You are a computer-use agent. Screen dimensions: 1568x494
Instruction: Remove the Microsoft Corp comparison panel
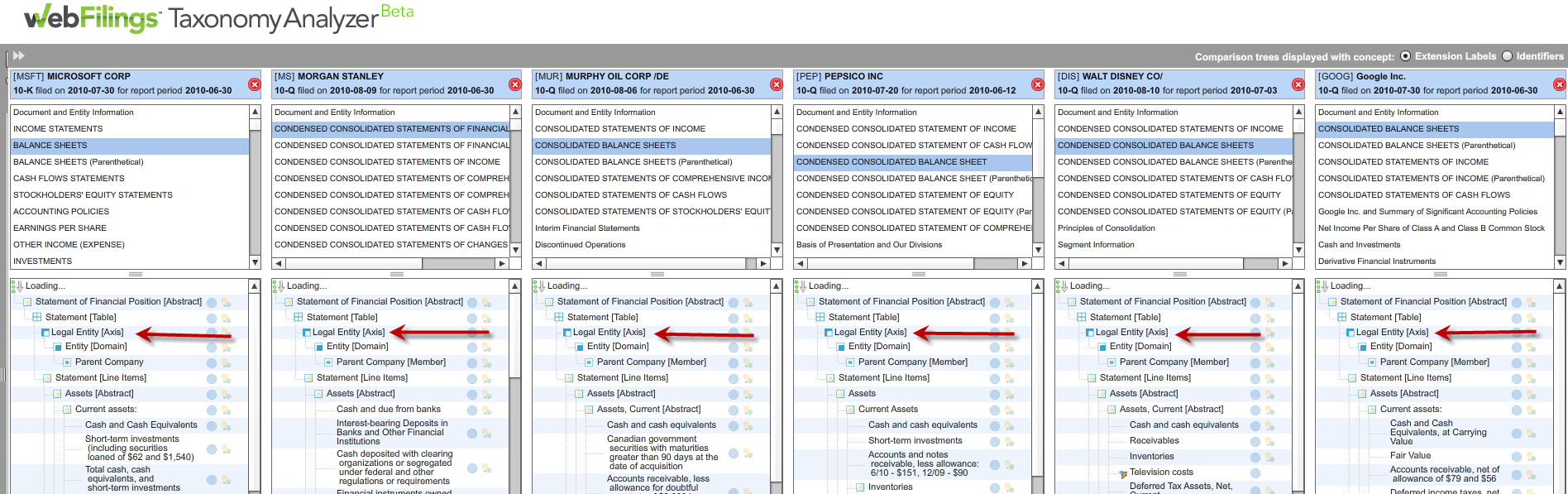coord(255,84)
